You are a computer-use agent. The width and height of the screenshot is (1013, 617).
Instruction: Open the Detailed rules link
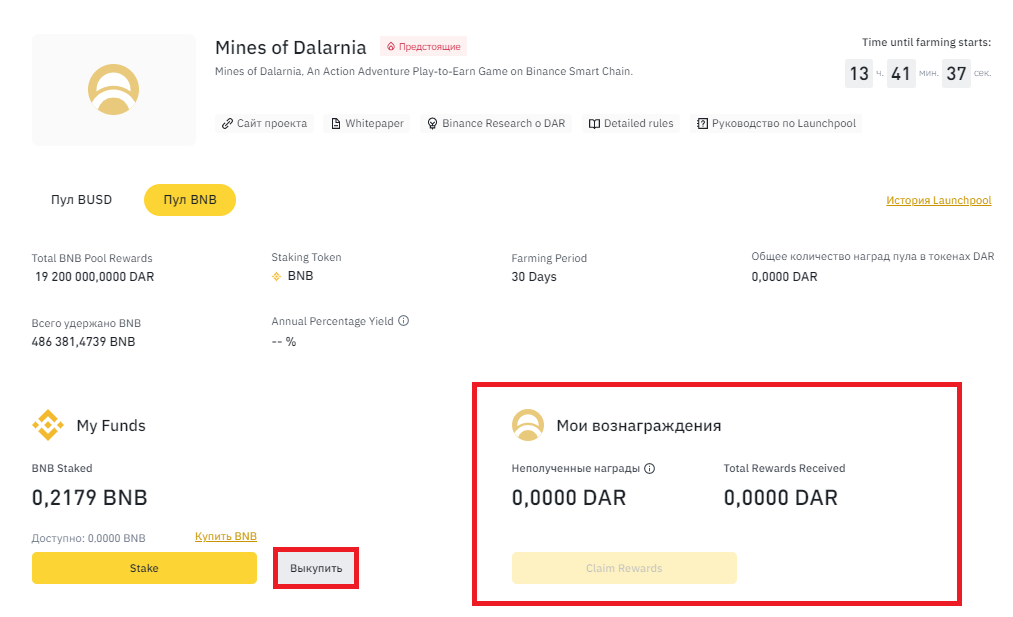pos(631,123)
